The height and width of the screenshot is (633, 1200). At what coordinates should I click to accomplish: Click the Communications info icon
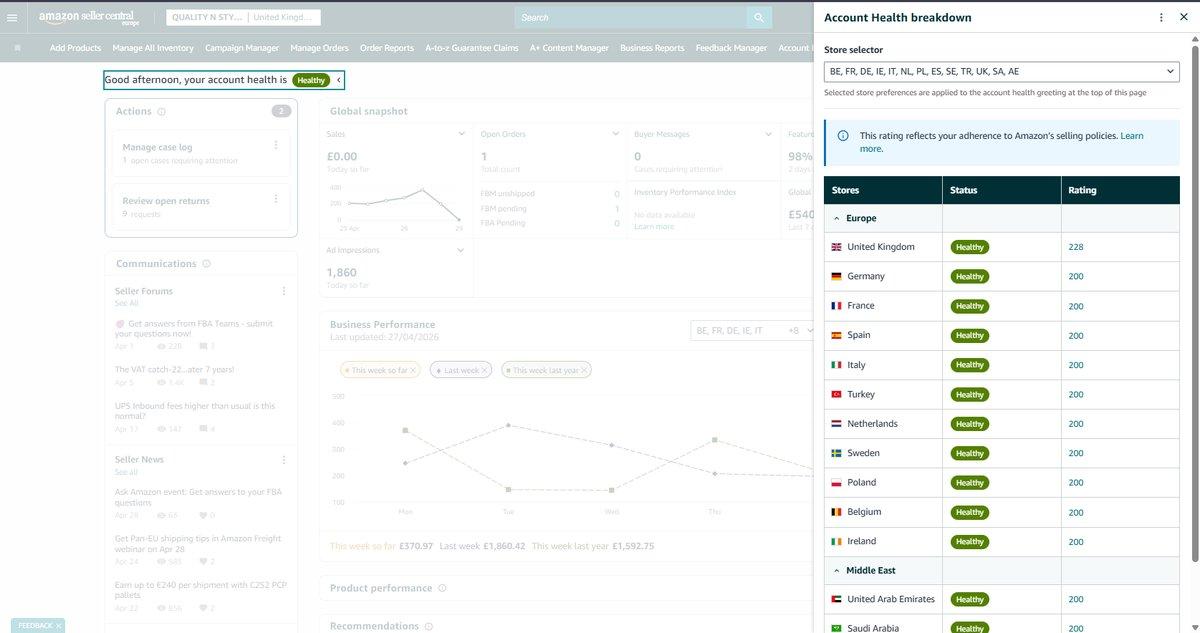[207, 264]
